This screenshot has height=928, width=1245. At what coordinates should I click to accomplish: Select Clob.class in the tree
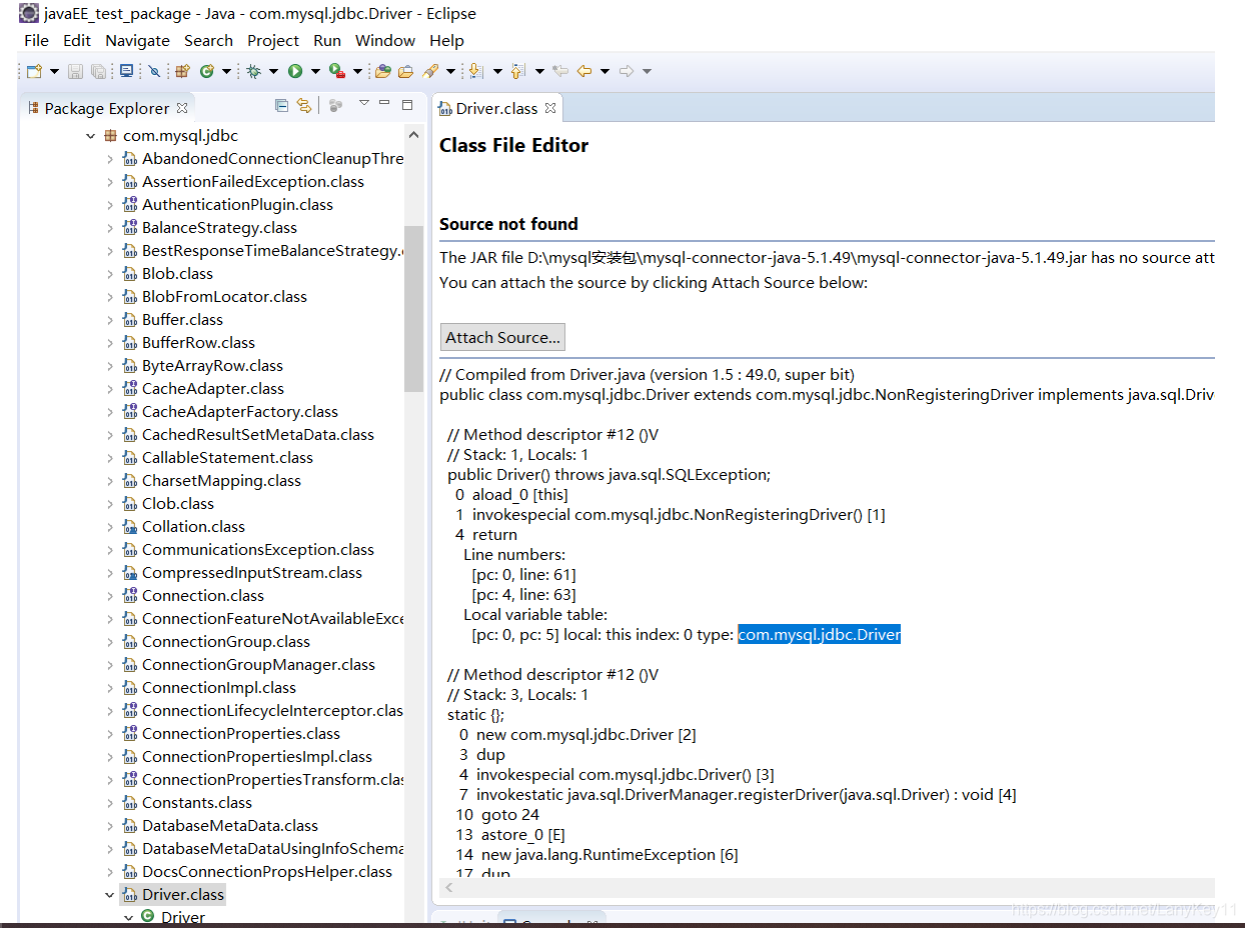(178, 503)
